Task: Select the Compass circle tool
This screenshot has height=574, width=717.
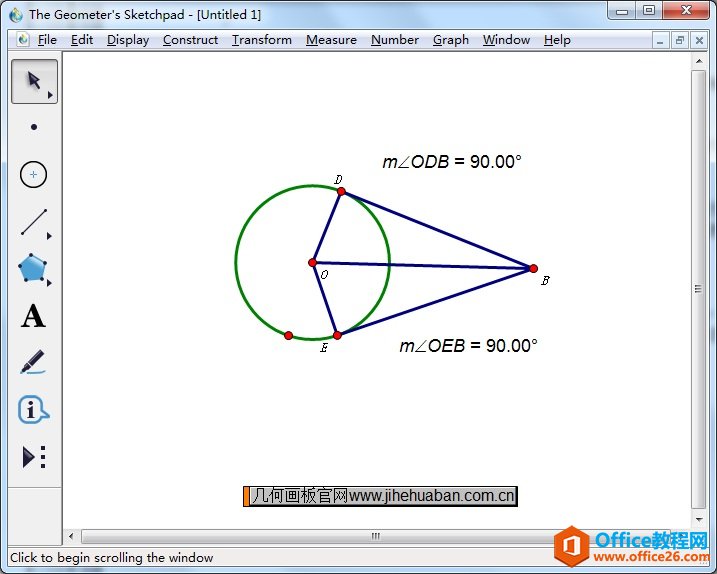Action: point(33,174)
